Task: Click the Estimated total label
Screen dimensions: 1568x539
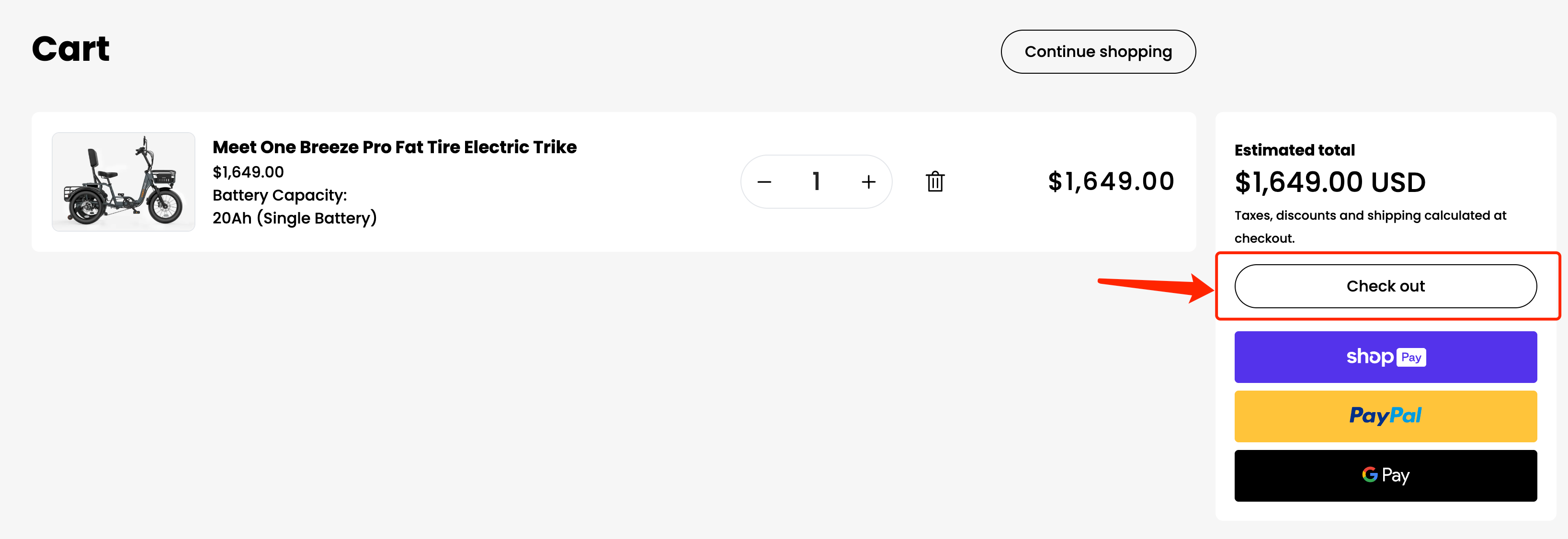Action: click(1294, 150)
